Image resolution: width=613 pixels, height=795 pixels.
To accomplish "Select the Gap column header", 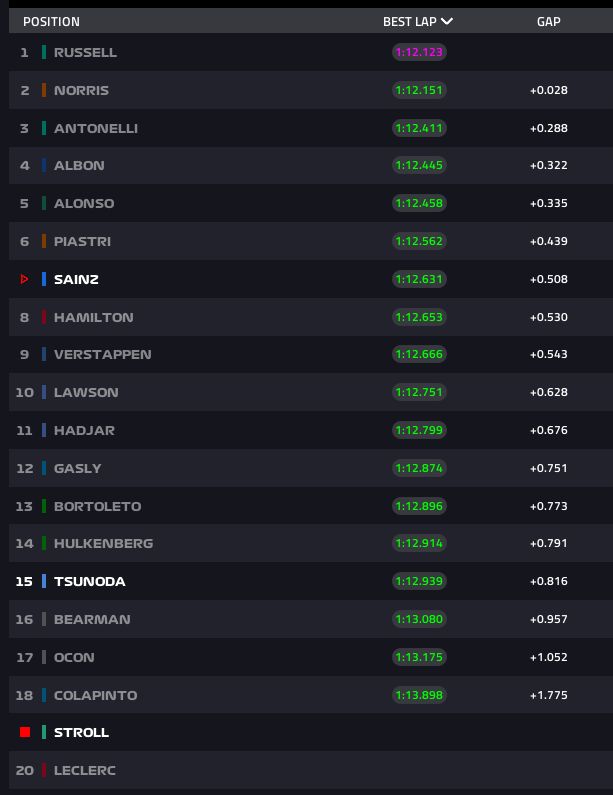I will point(548,21).
